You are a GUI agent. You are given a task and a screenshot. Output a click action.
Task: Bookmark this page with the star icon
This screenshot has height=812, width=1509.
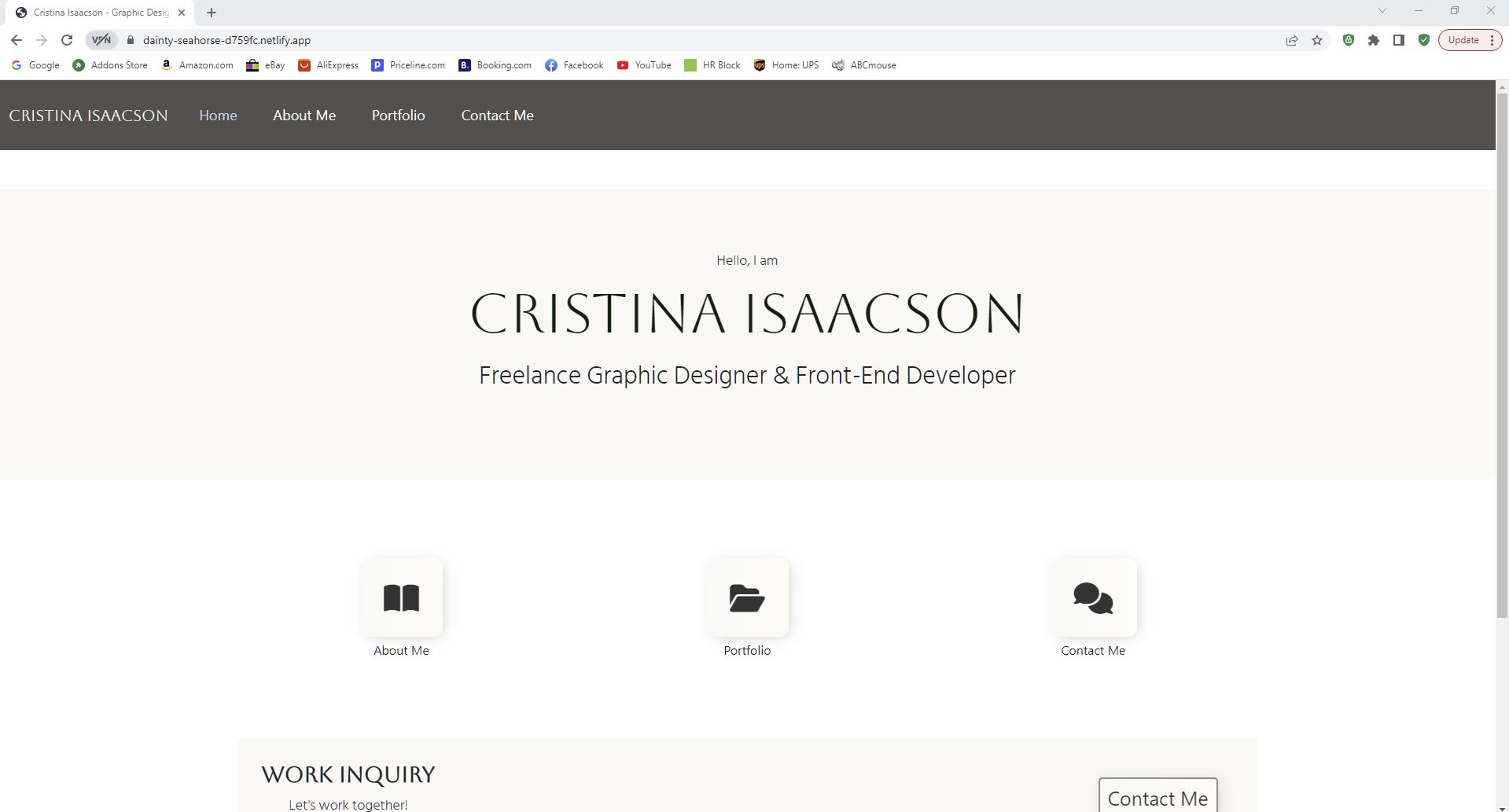tap(1317, 40)
